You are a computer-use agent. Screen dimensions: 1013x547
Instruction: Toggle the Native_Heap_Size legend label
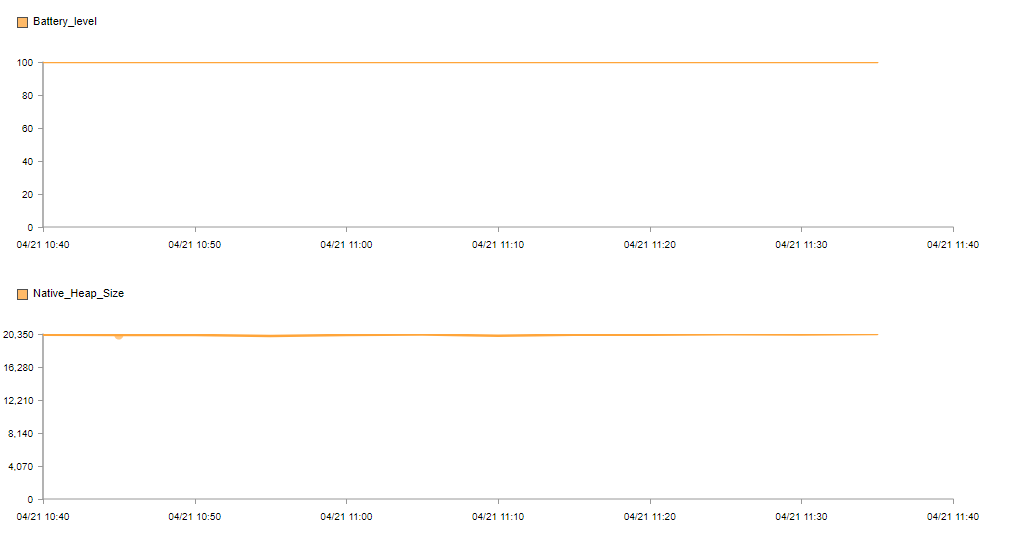coord(78,293)
